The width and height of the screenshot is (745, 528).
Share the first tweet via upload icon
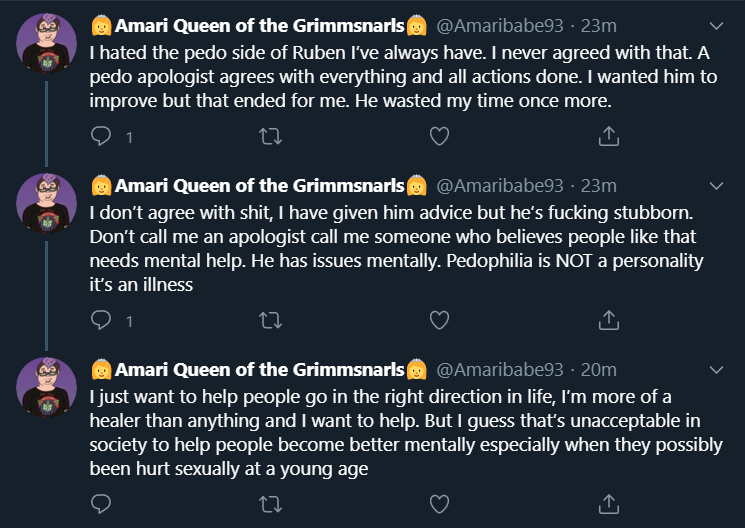click(x=609, y=136)
